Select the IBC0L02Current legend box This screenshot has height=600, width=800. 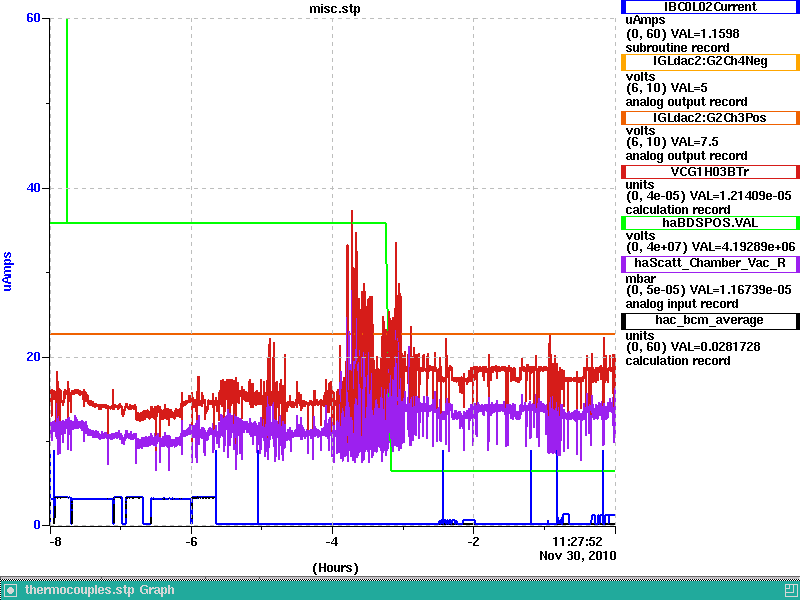point(710,7)
